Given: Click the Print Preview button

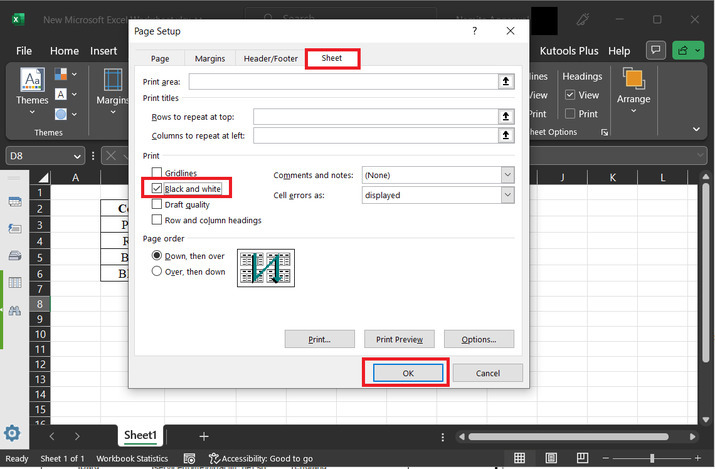Looking at the screenshot, I should click(x=399, y=339).
